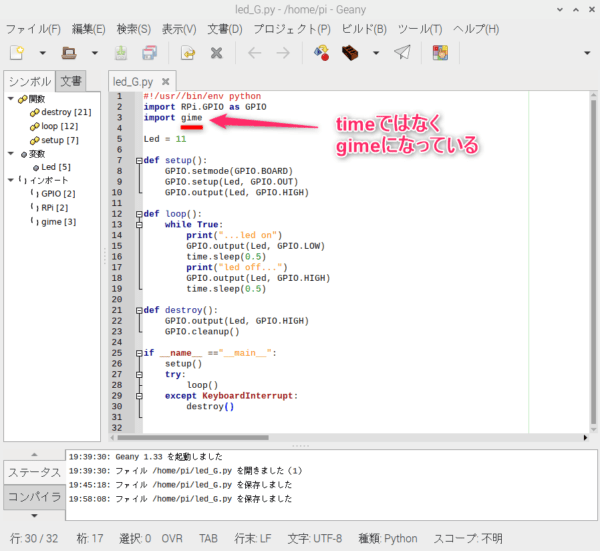Open the New file dropdown arrow
The width and height of the screenshot is (600, 551).
click(x=42, y=53)
